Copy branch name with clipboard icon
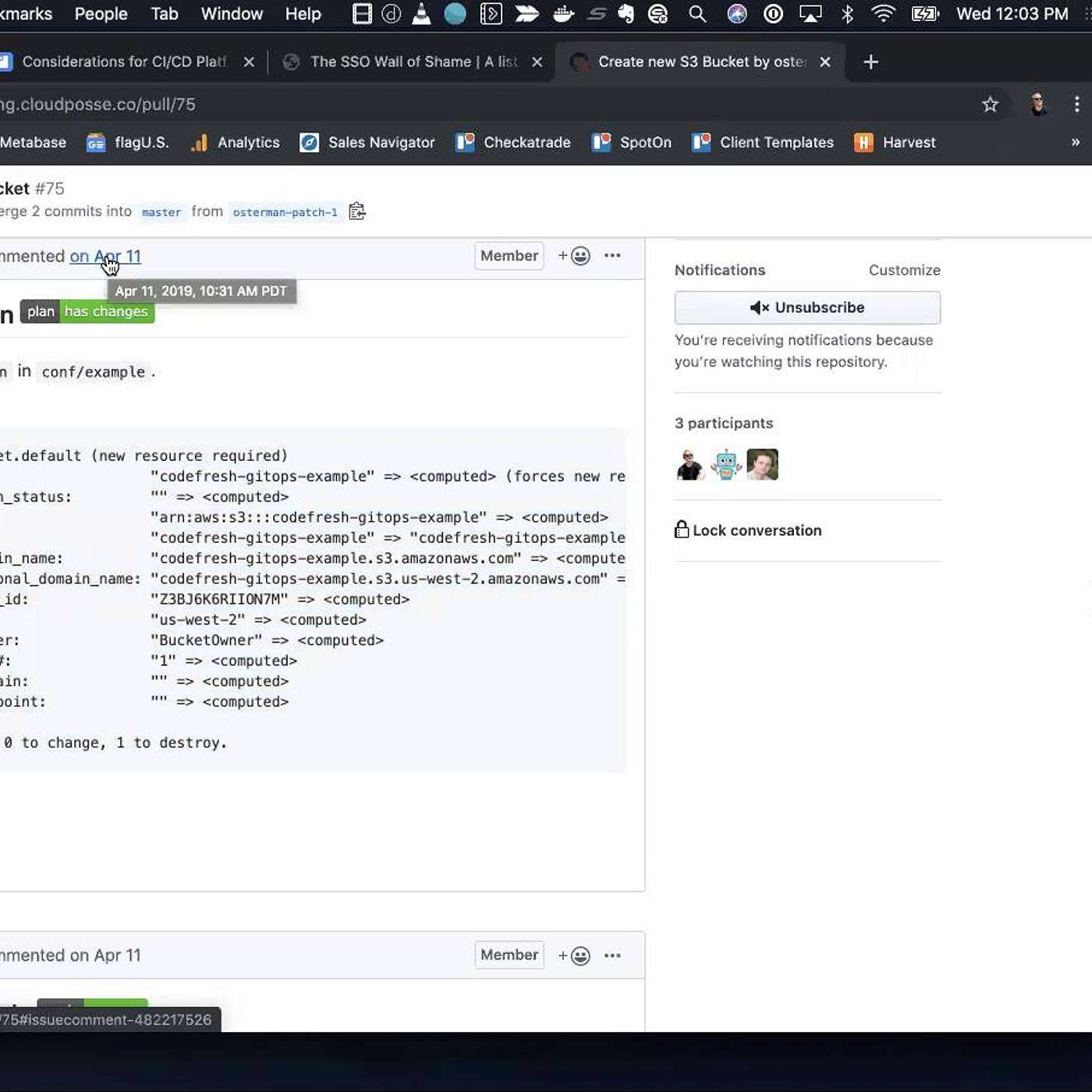Screen dimensions: 1092x1092 pyautogui.click(x=357, y=211)
